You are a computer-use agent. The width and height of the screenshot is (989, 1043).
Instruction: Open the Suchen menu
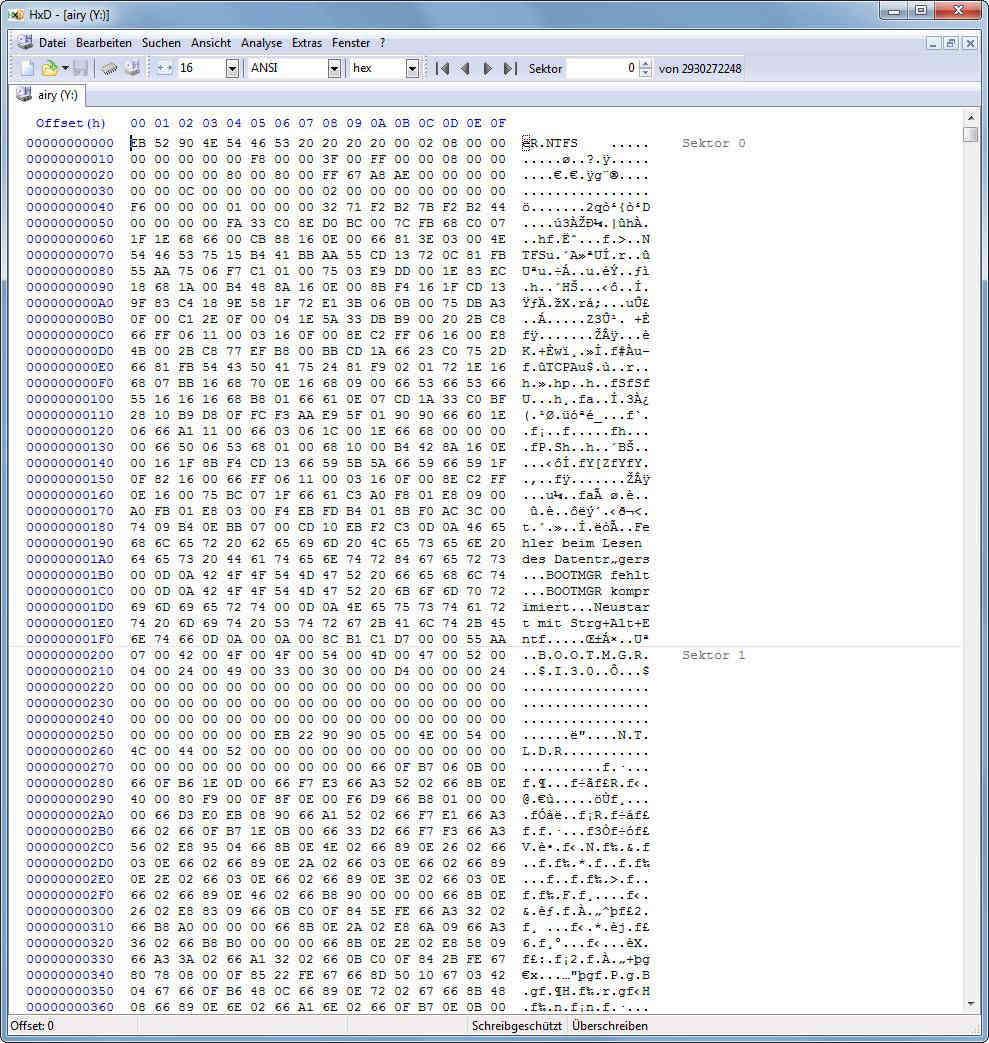tap(161, 43)
